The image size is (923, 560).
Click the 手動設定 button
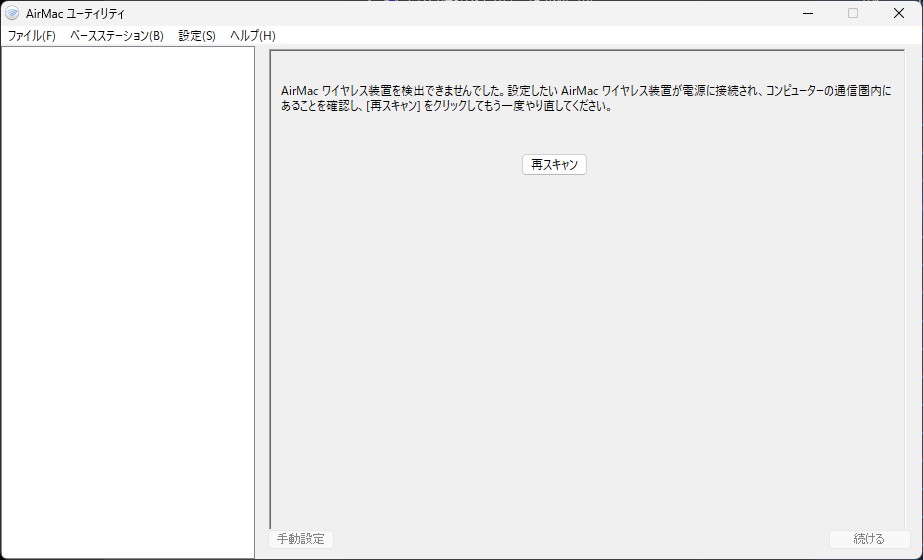coord(301,539)
